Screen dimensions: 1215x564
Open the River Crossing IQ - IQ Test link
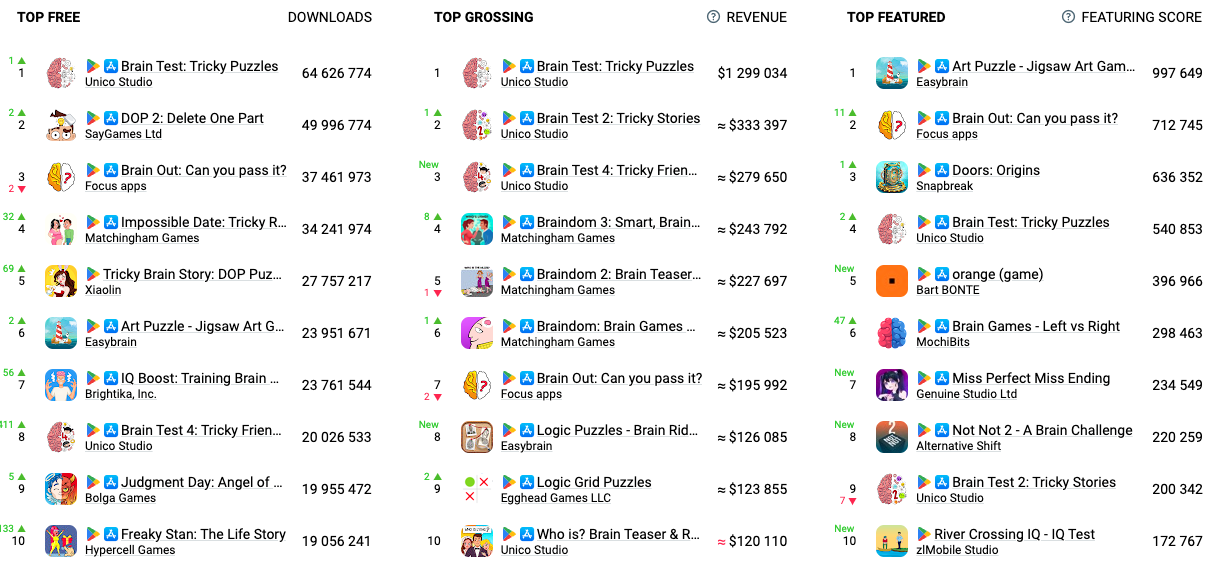1014,534
